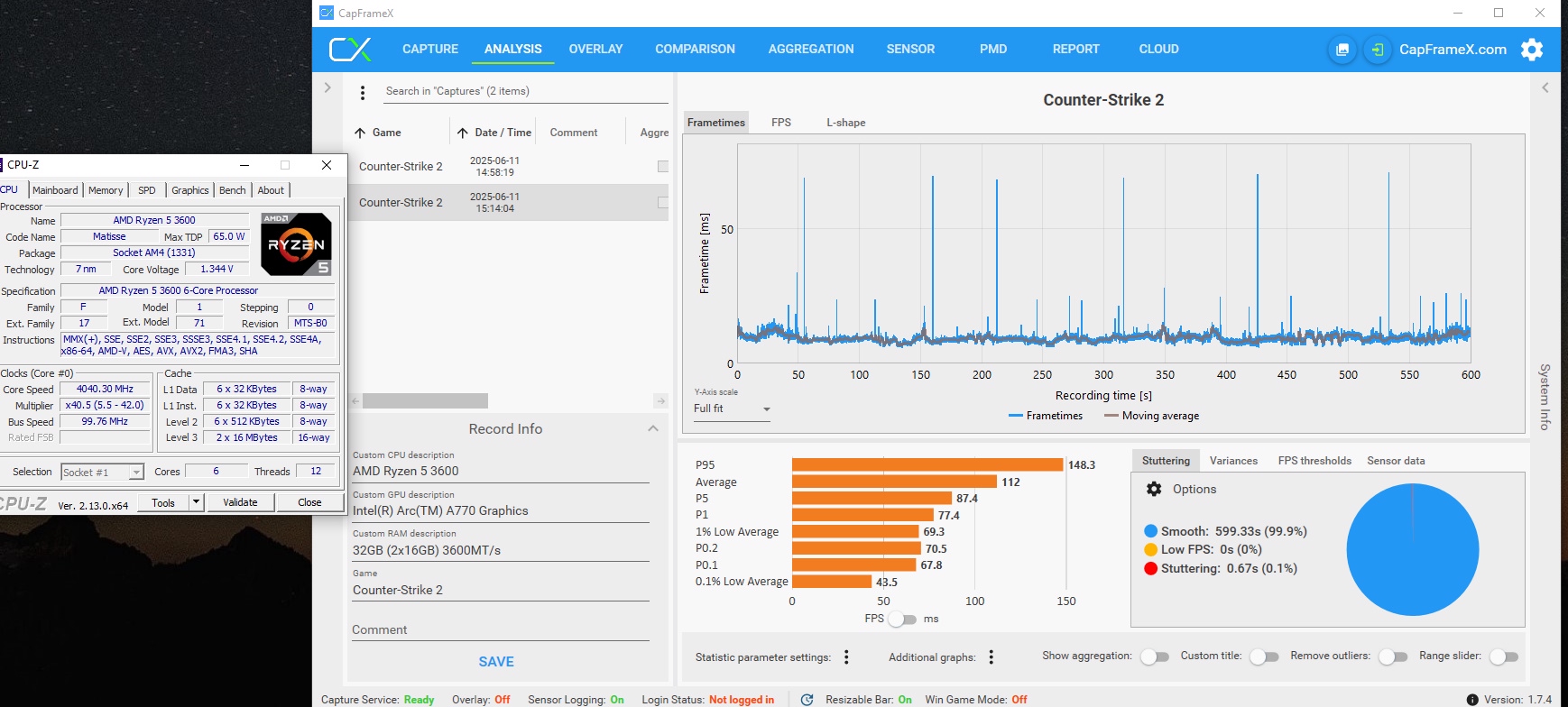Open the SENSOR tab
1568x707 pixels.
(910, 50)
